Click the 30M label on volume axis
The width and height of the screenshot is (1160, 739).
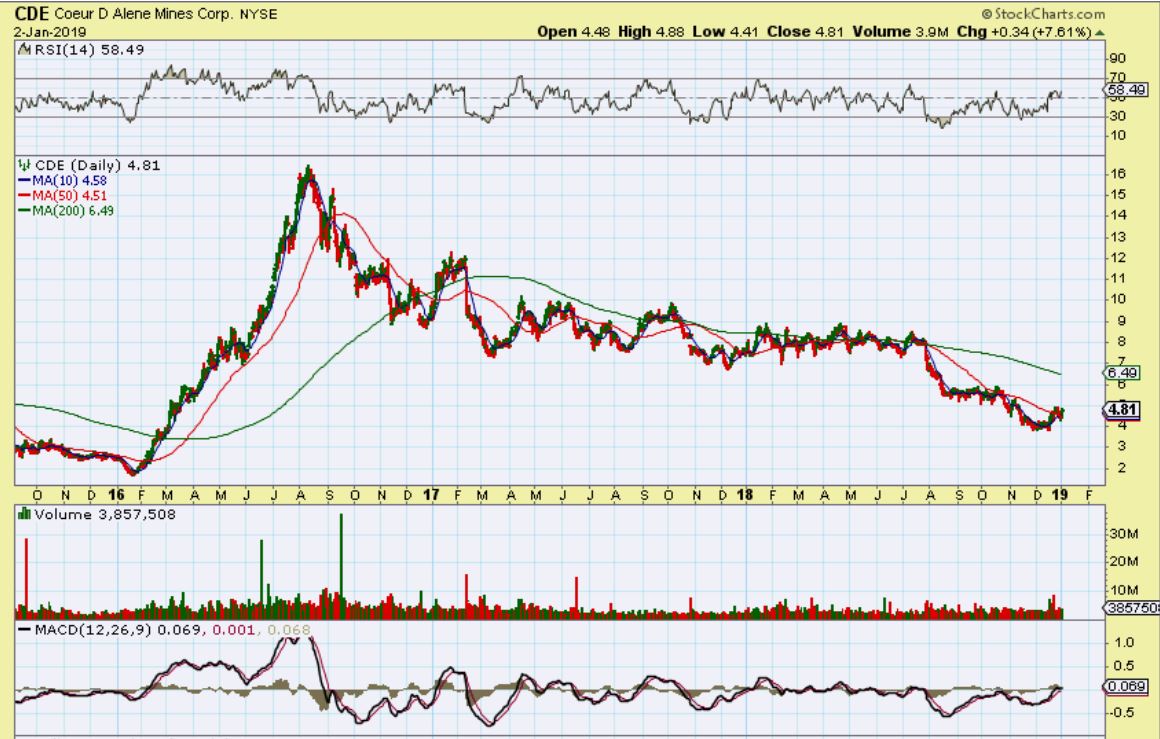[x=1124, y=534]
